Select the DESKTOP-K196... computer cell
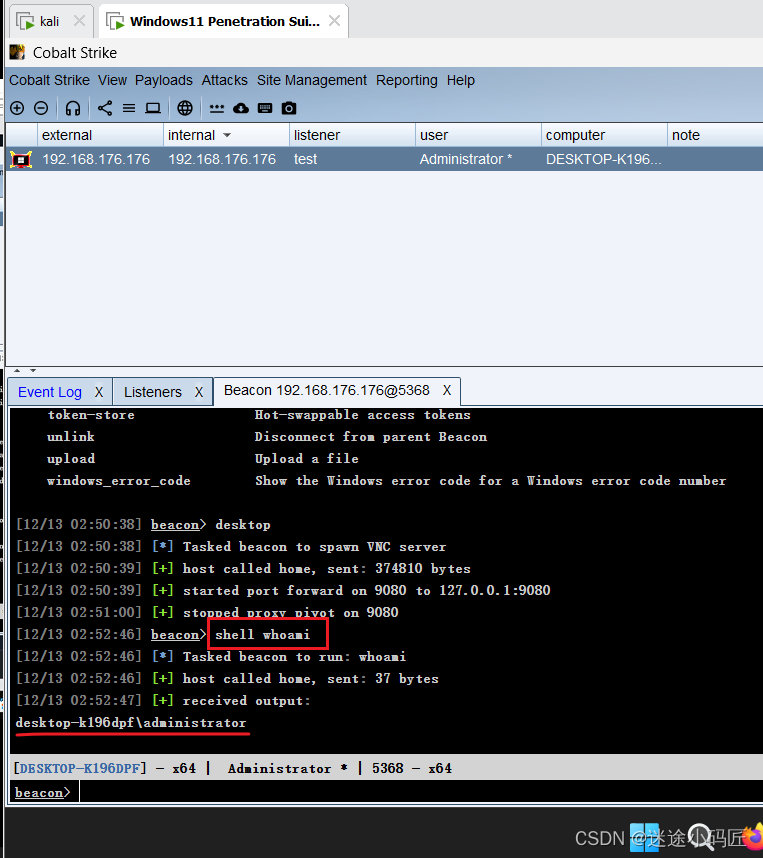This screenshot has height=858, width=763. click(604, 159)
